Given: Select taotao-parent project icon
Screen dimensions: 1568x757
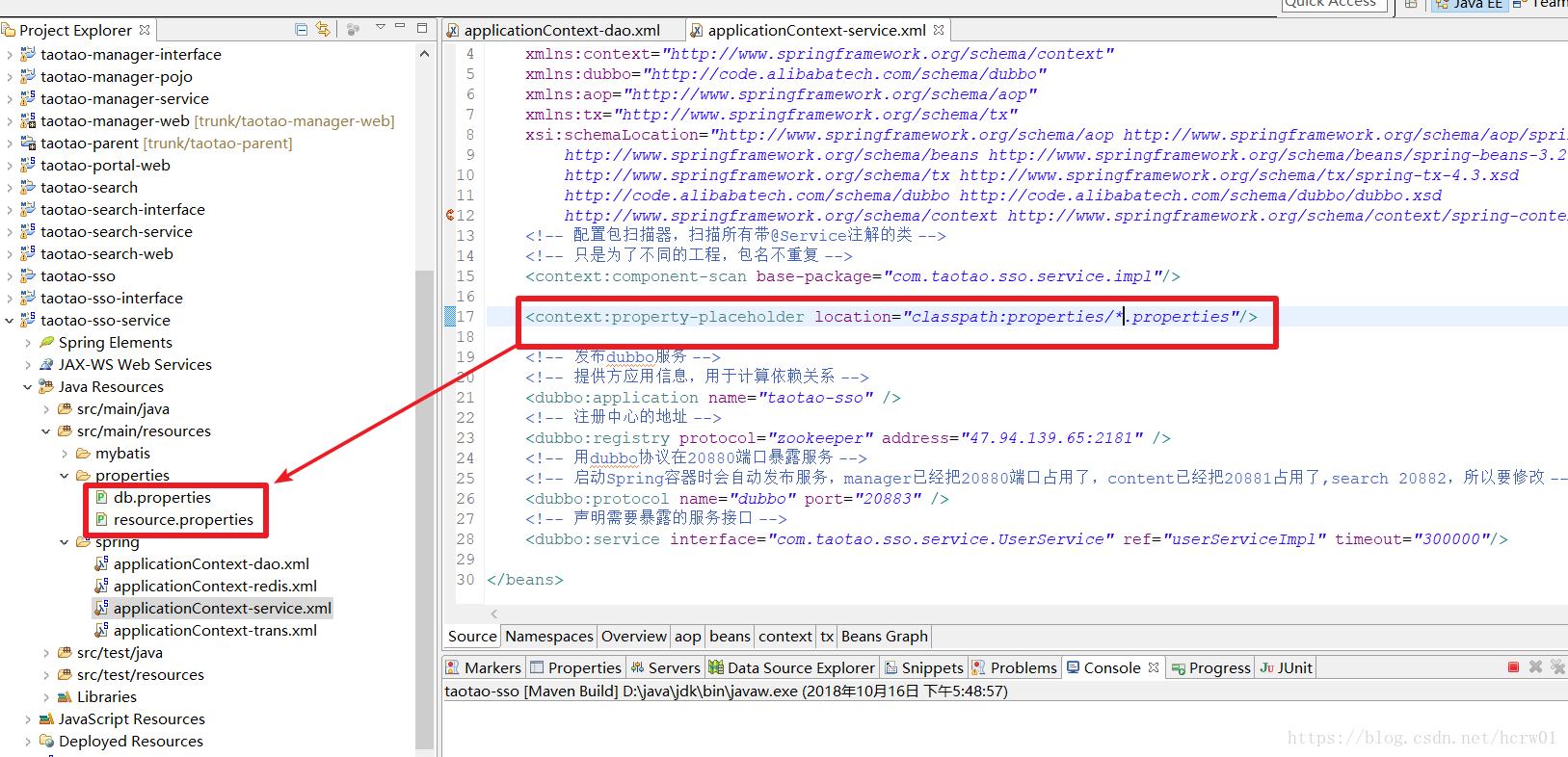Looking at the screenshot, I should point(28,144).
